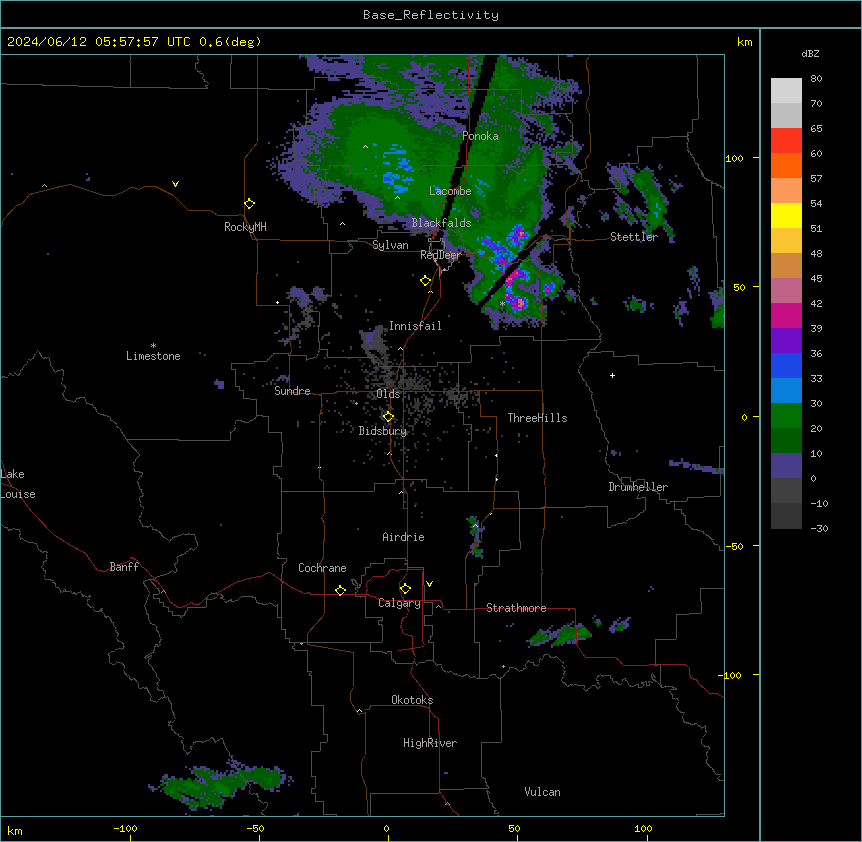The height and width of the screenshot is (842, 862).
Task: Click the 80 dBZ value at legend top
Action: (x=816, y=79)
